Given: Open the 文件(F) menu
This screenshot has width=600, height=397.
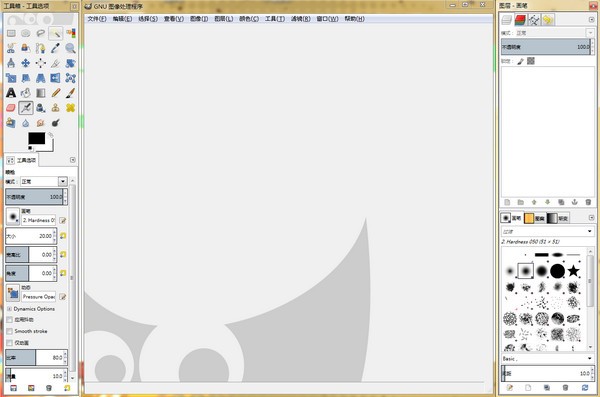Looking at the screenshot, I should pos(97,19).
